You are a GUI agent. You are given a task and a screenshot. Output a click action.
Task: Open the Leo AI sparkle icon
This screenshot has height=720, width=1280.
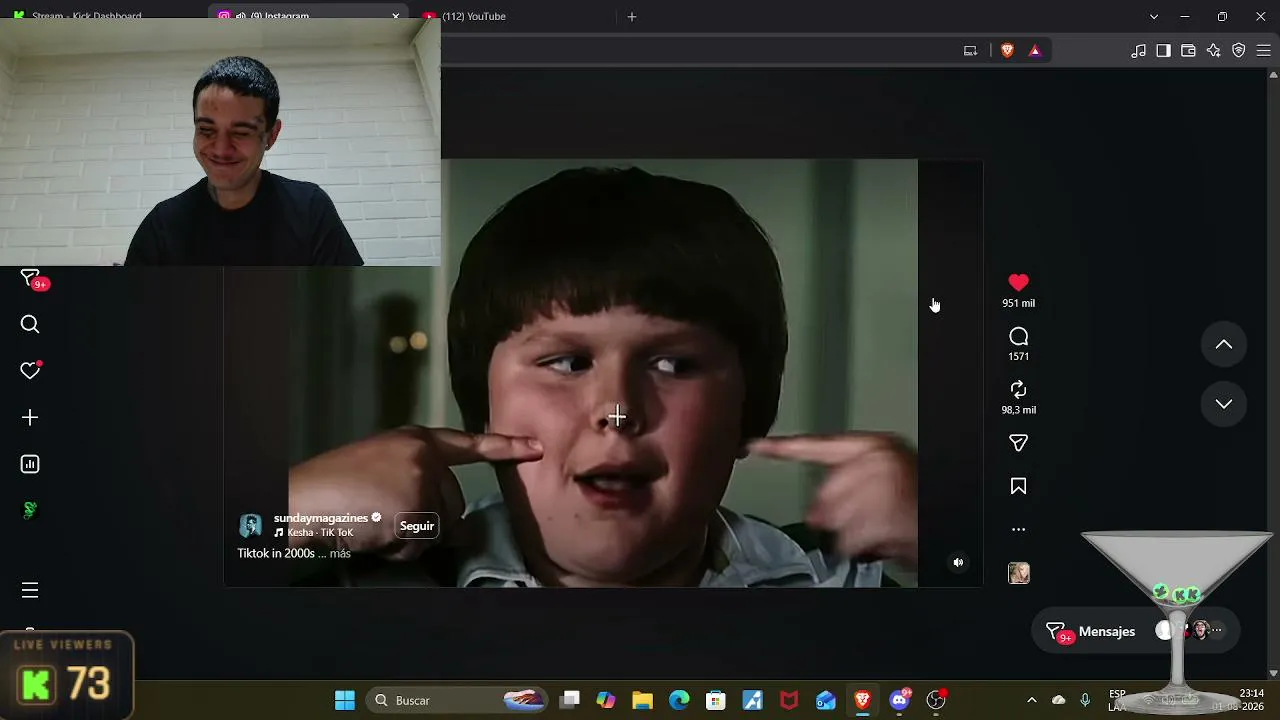(1213, 51)
